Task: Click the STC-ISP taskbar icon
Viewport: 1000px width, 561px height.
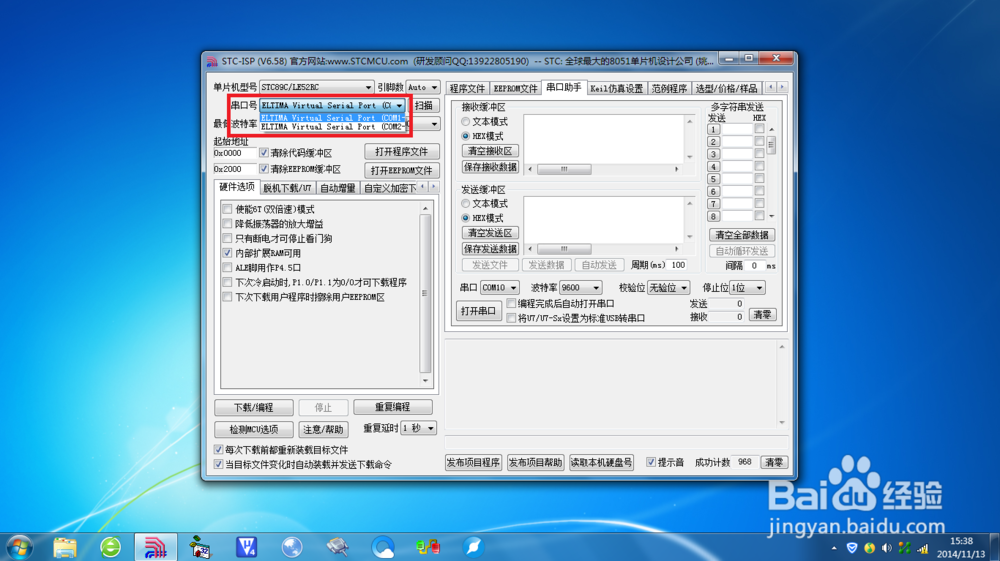Action: (x=155, y=547)
